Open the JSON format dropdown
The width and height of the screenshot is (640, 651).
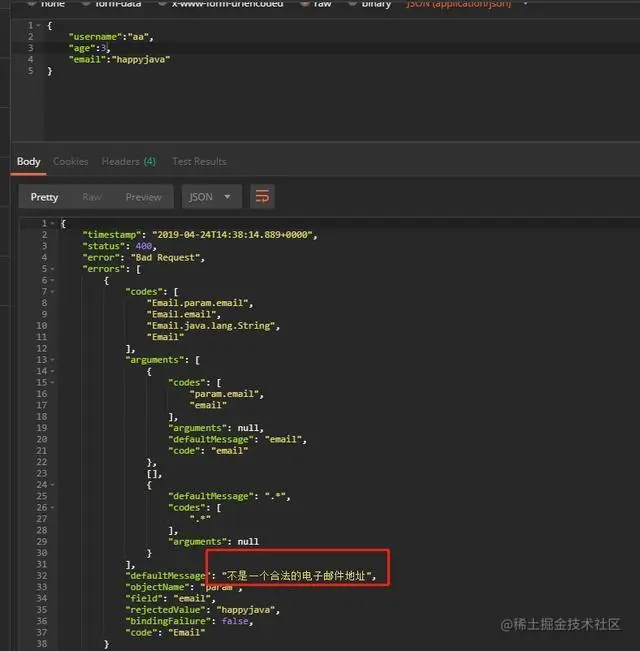click(x=211, y=196)
